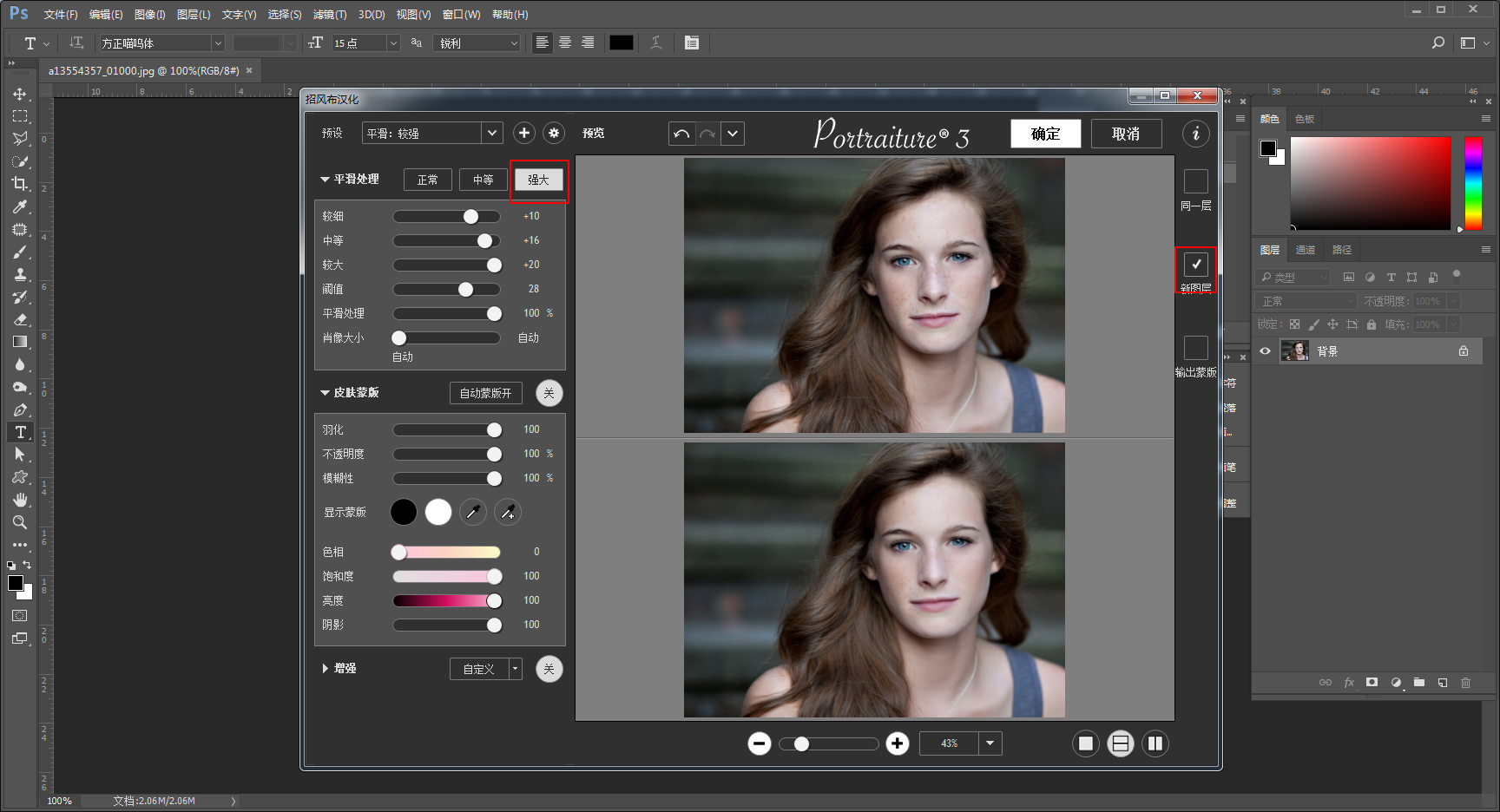Zoom in preview with plus button
Screen dimensions: 1500x812
click(898, 743)
